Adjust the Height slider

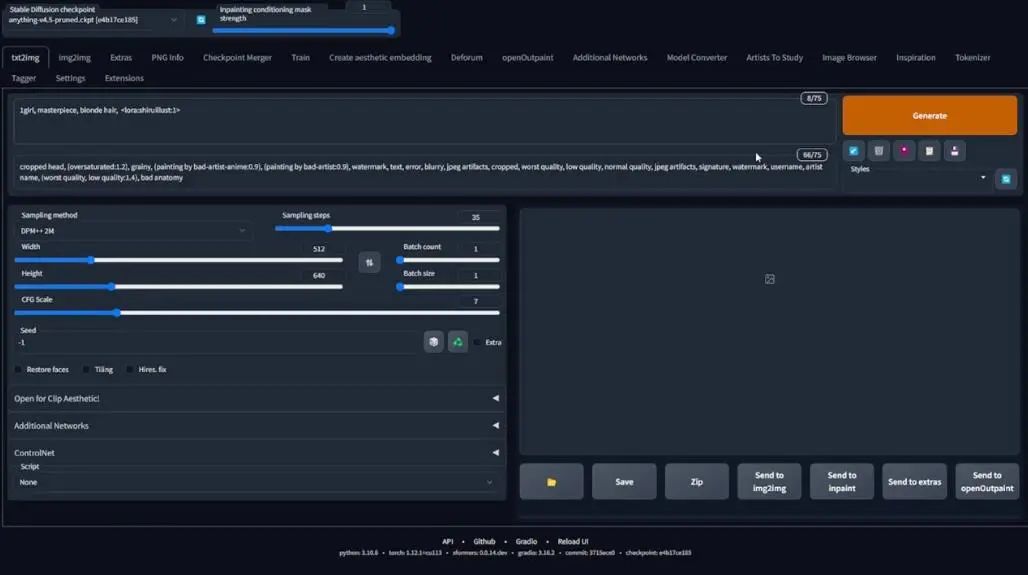178,287
